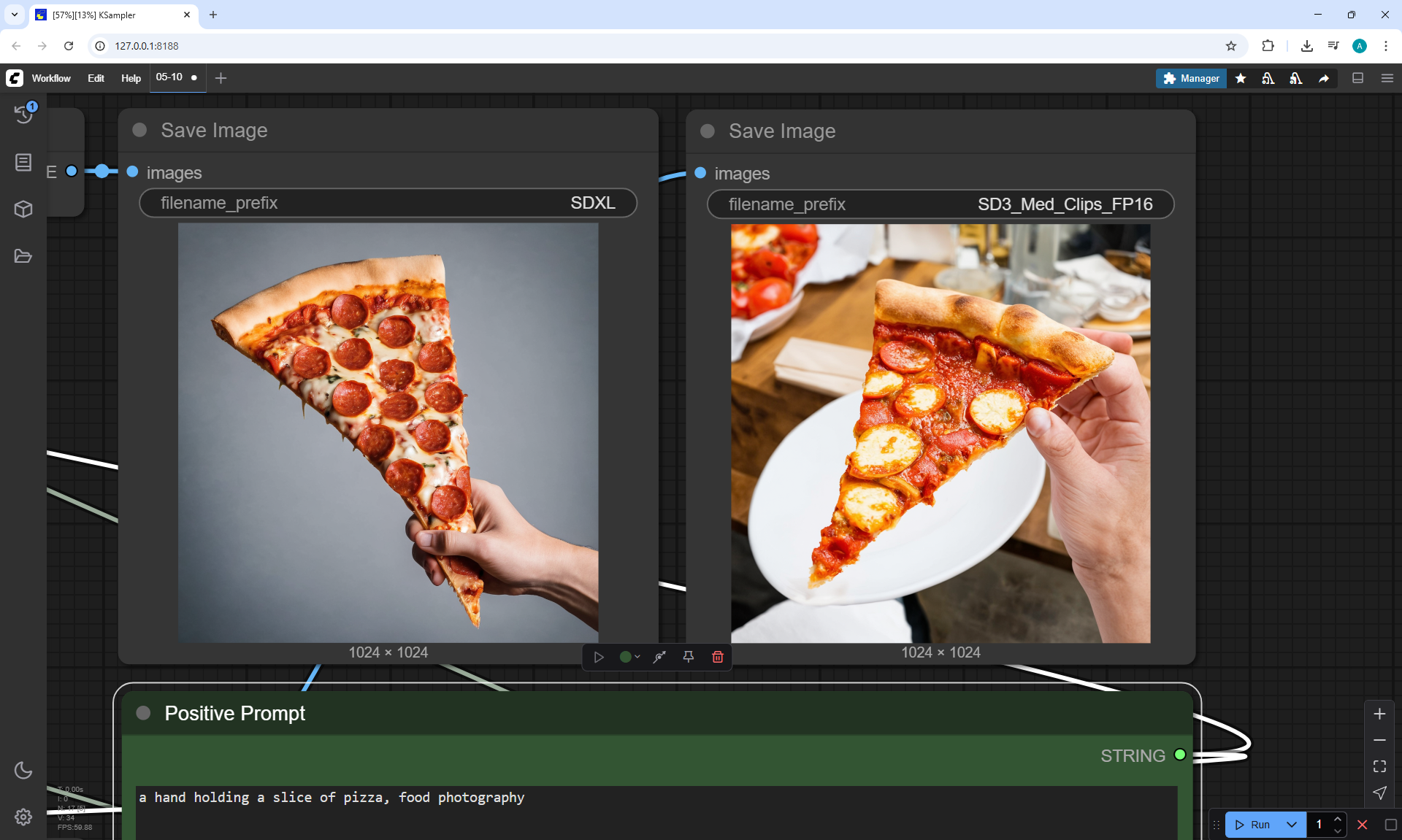Expand the Run button dropdown arrow
Image resolution: width=1402 pixels, height=840 pixels.
point(1291,825)
